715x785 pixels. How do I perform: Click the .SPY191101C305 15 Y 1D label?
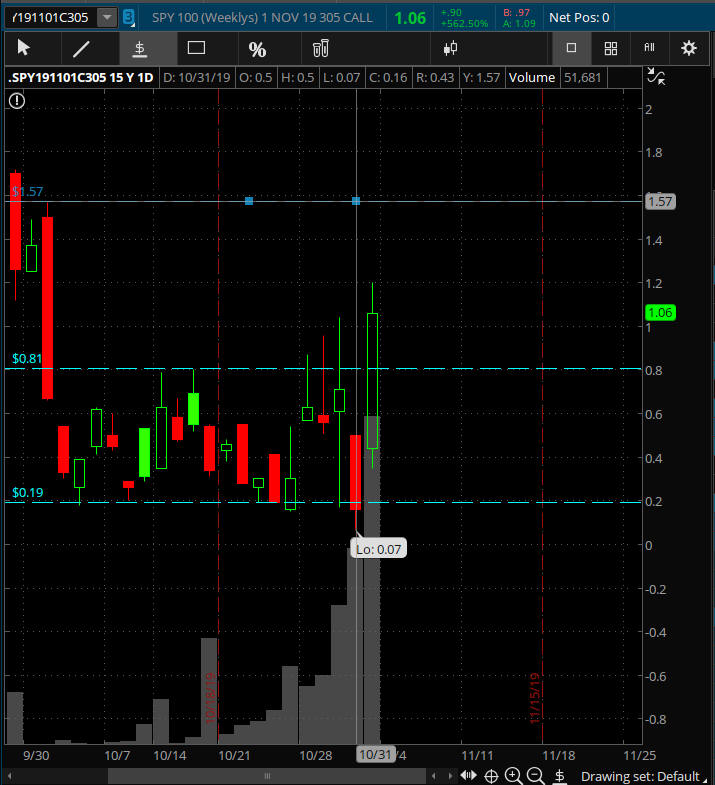81,78
